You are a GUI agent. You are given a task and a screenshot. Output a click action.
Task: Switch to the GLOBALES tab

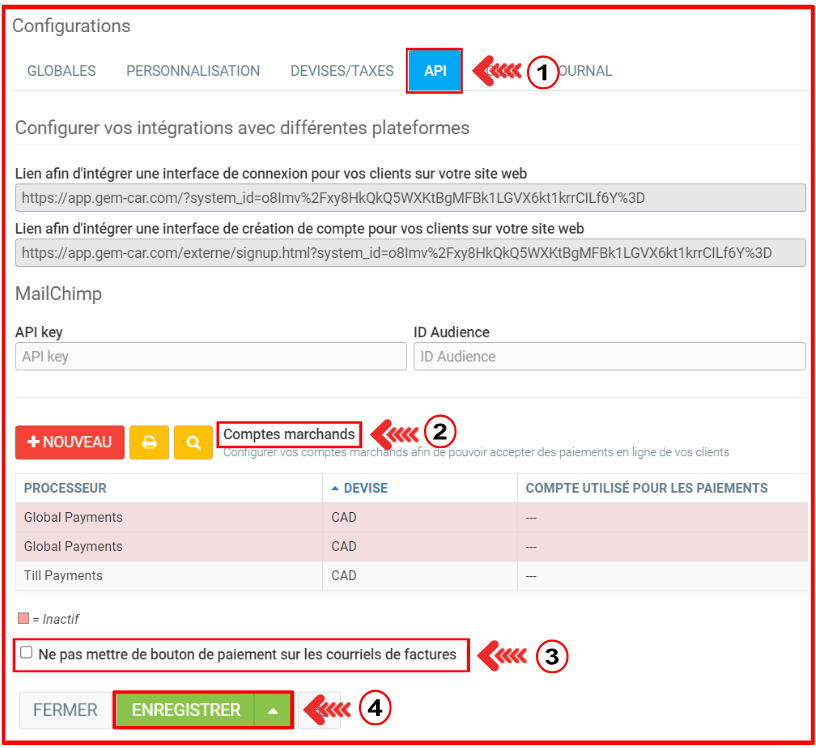pos(61,71)
